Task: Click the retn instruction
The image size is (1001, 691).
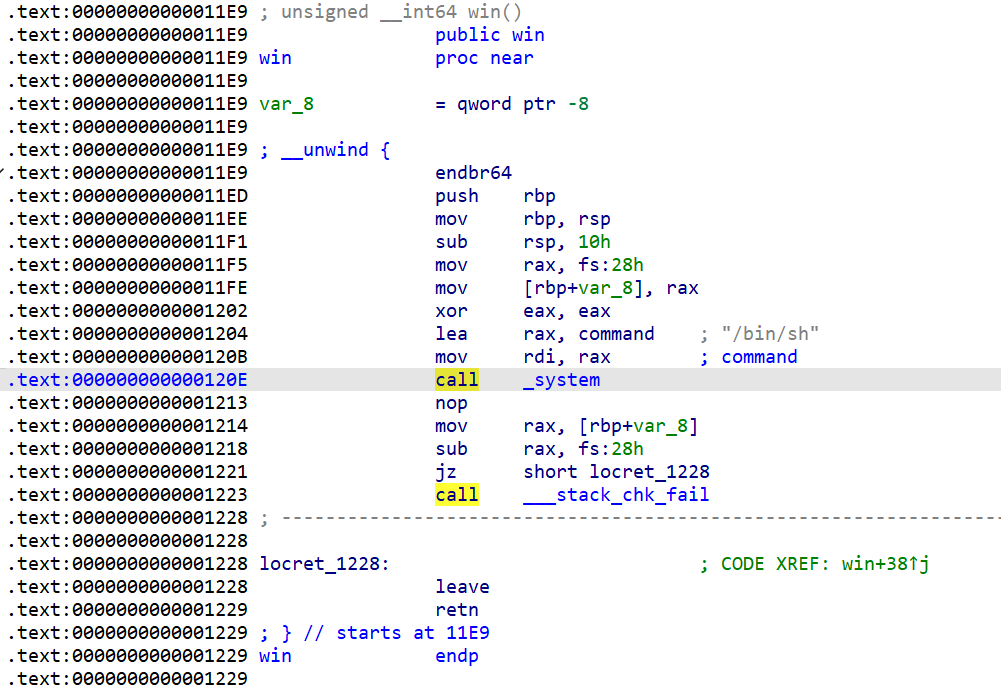Action: tap(457, 610)
